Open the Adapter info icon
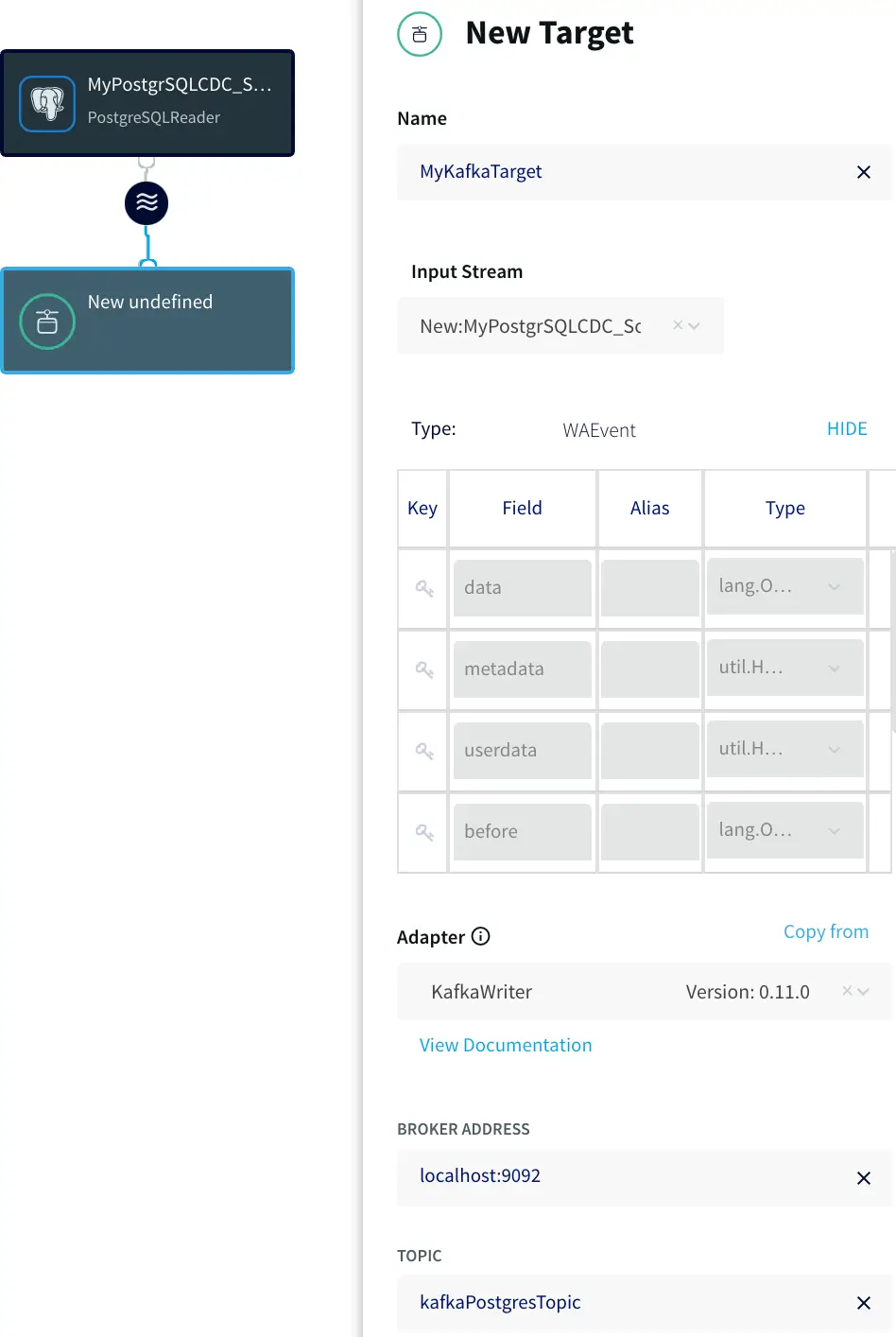Viewport: 896px width, 1337px height. coord(481,936)
